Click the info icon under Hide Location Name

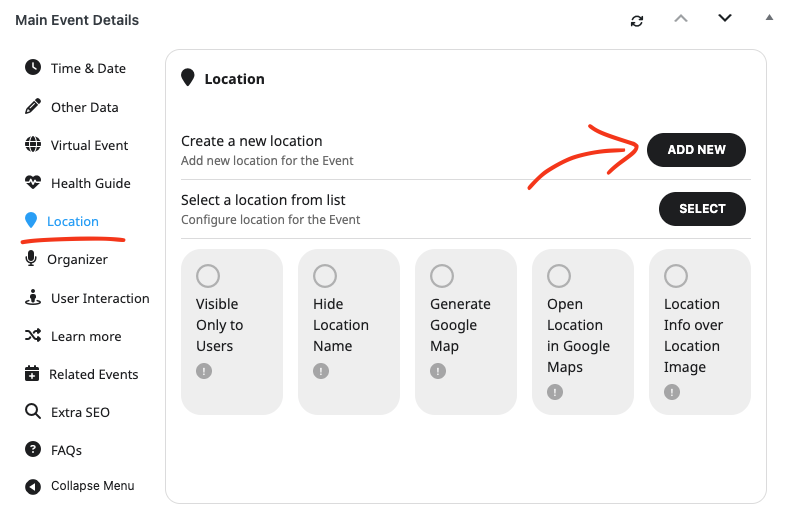click(x=321, y=371)
